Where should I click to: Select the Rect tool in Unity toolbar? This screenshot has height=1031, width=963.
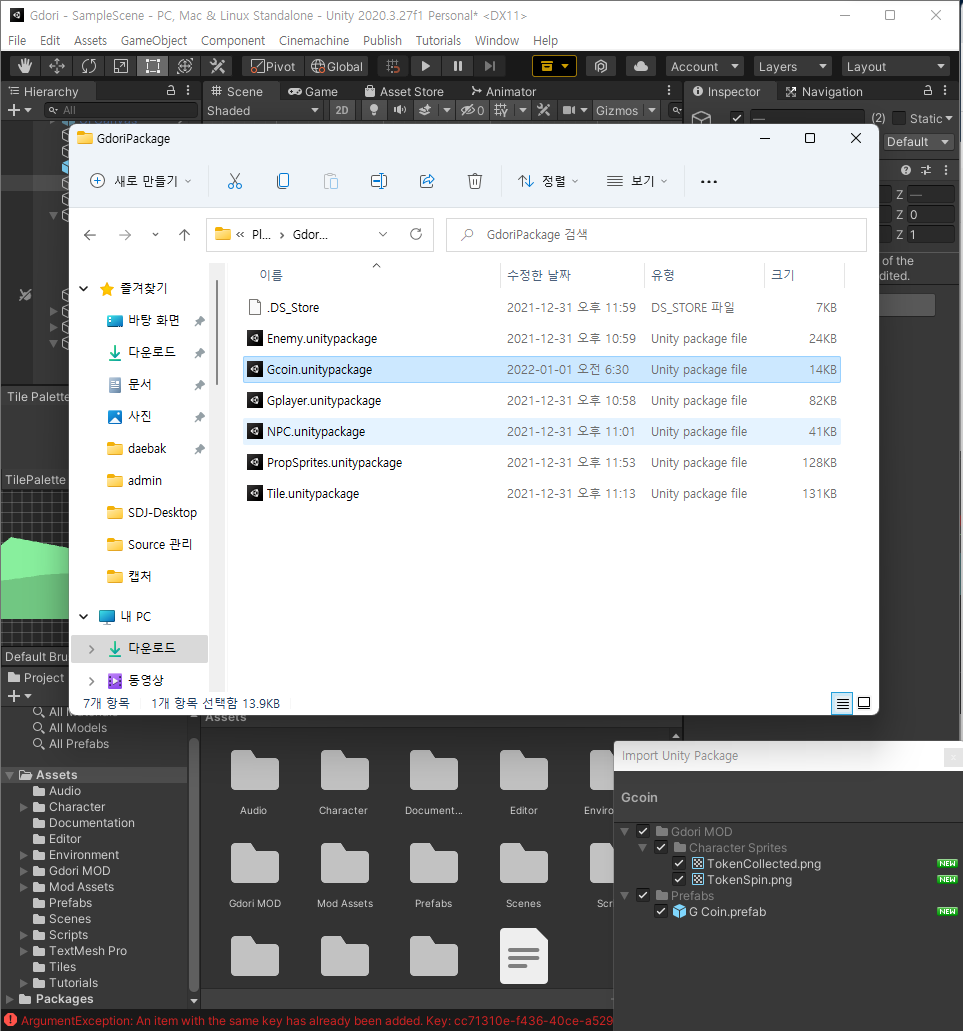point(153,66)
